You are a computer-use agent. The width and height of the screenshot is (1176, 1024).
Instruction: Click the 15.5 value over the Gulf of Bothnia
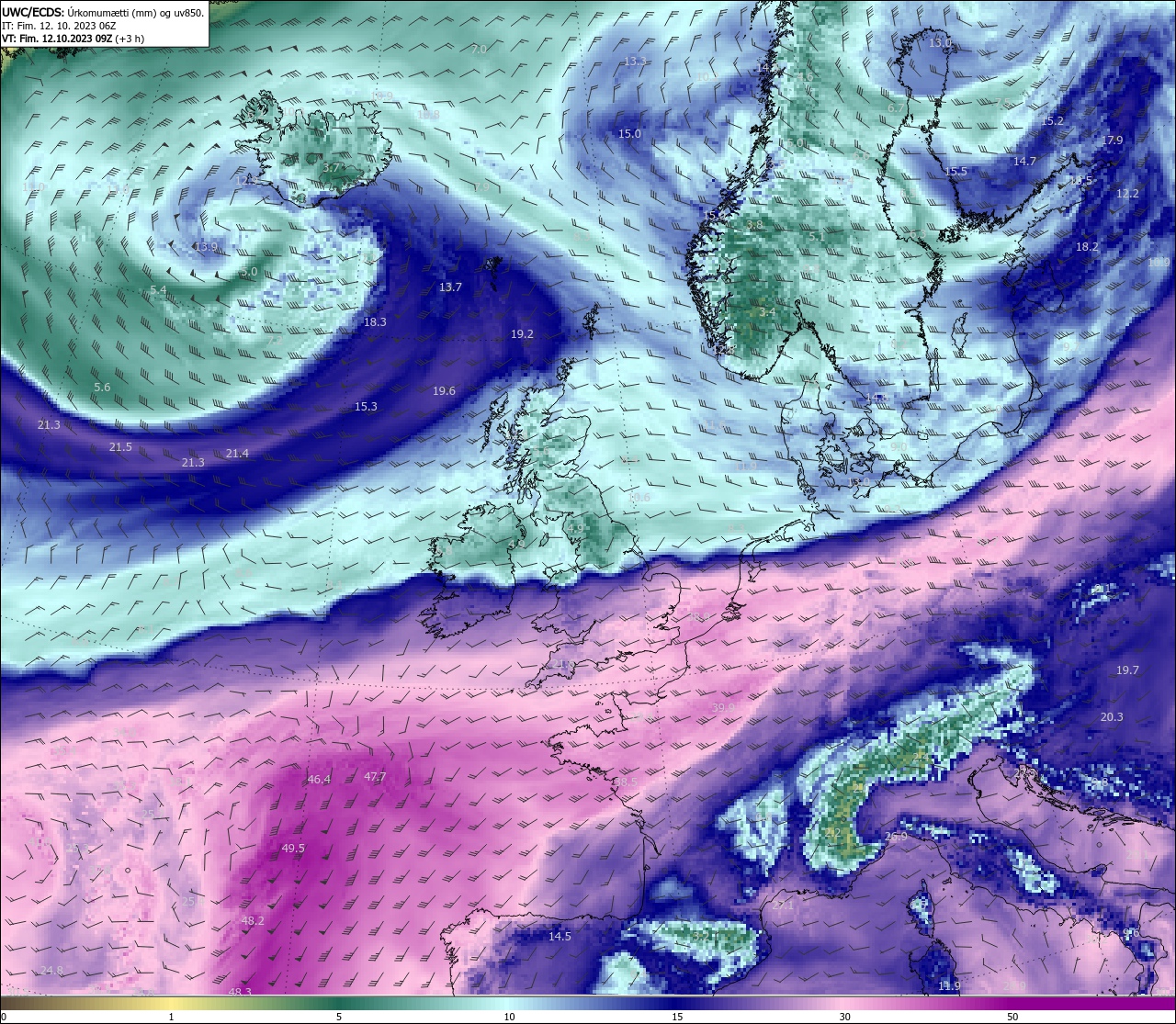955,172
